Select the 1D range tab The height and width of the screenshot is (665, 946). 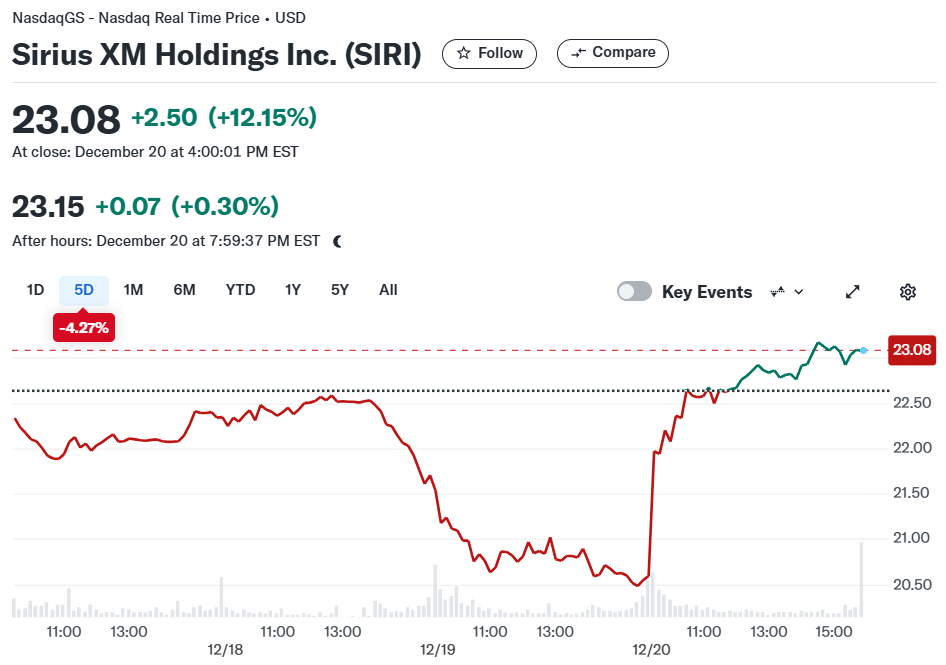coord(36,290)
